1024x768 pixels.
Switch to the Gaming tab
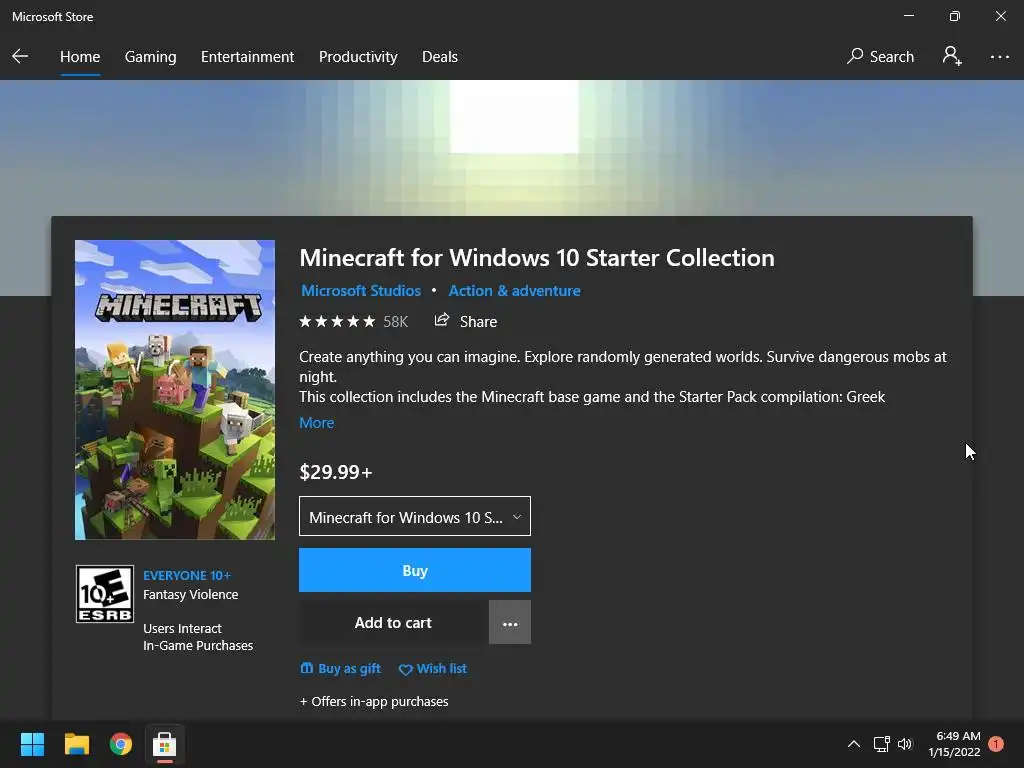click(150, 57)
